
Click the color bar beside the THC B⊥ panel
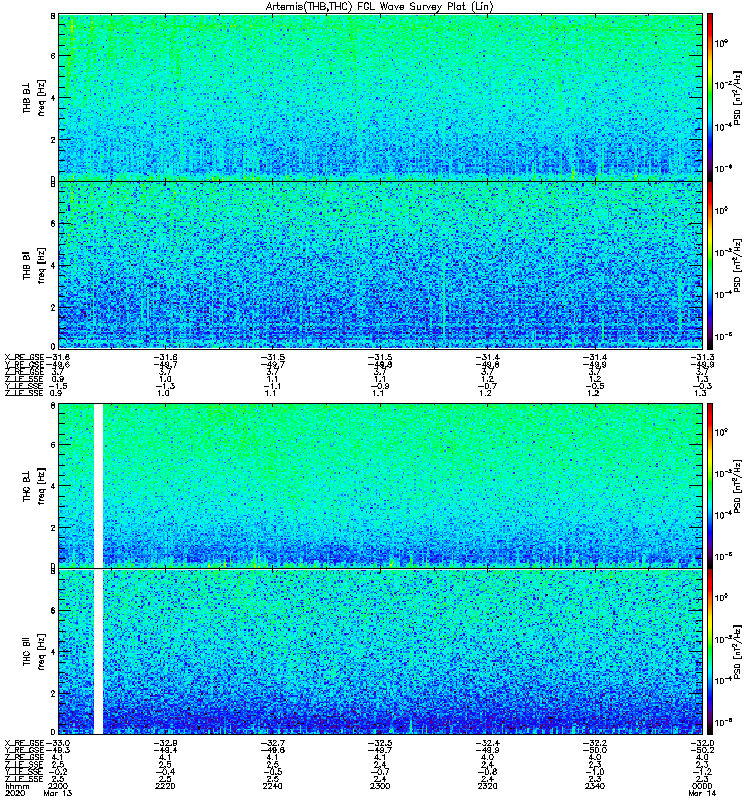pyautogui.click(x=710, y=485)
